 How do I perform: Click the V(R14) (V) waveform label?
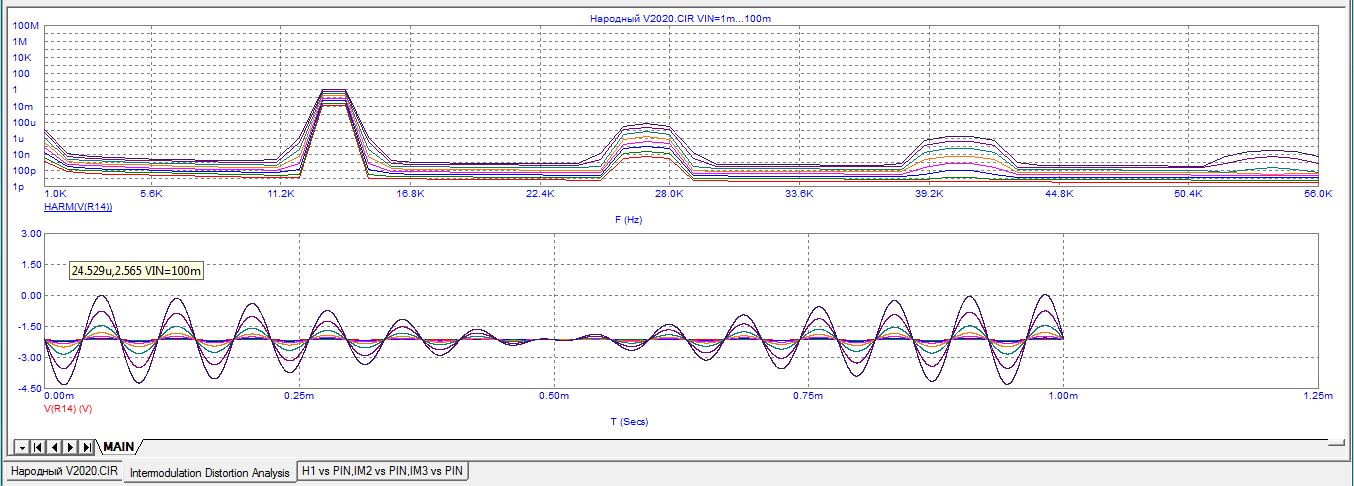(69, 408)
